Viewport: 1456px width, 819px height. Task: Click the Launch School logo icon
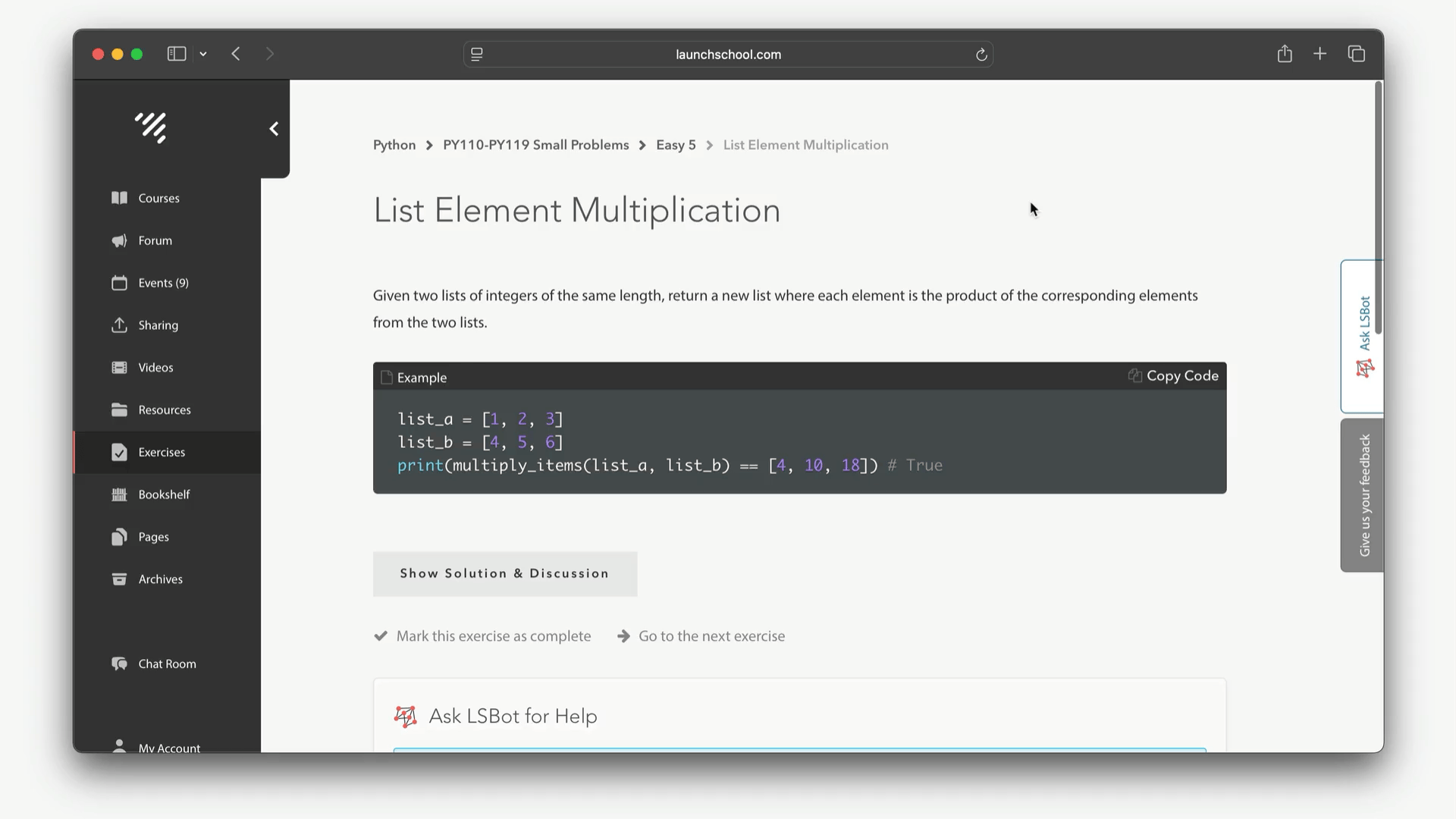pyautogui.click(x=151, y=127)
